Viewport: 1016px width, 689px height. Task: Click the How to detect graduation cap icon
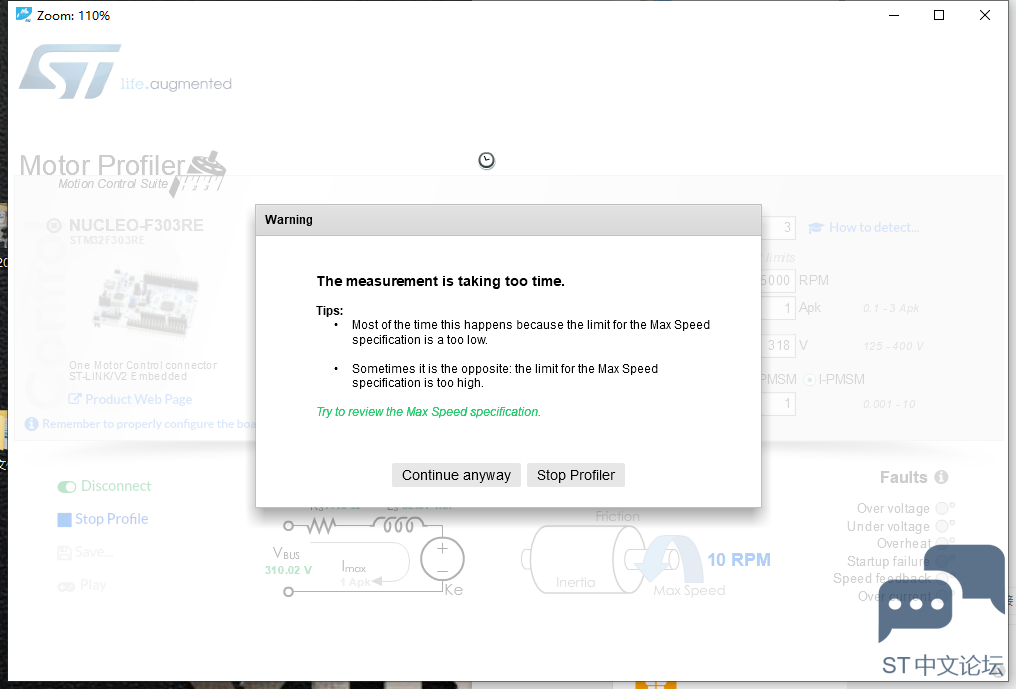tap(816, 228)
